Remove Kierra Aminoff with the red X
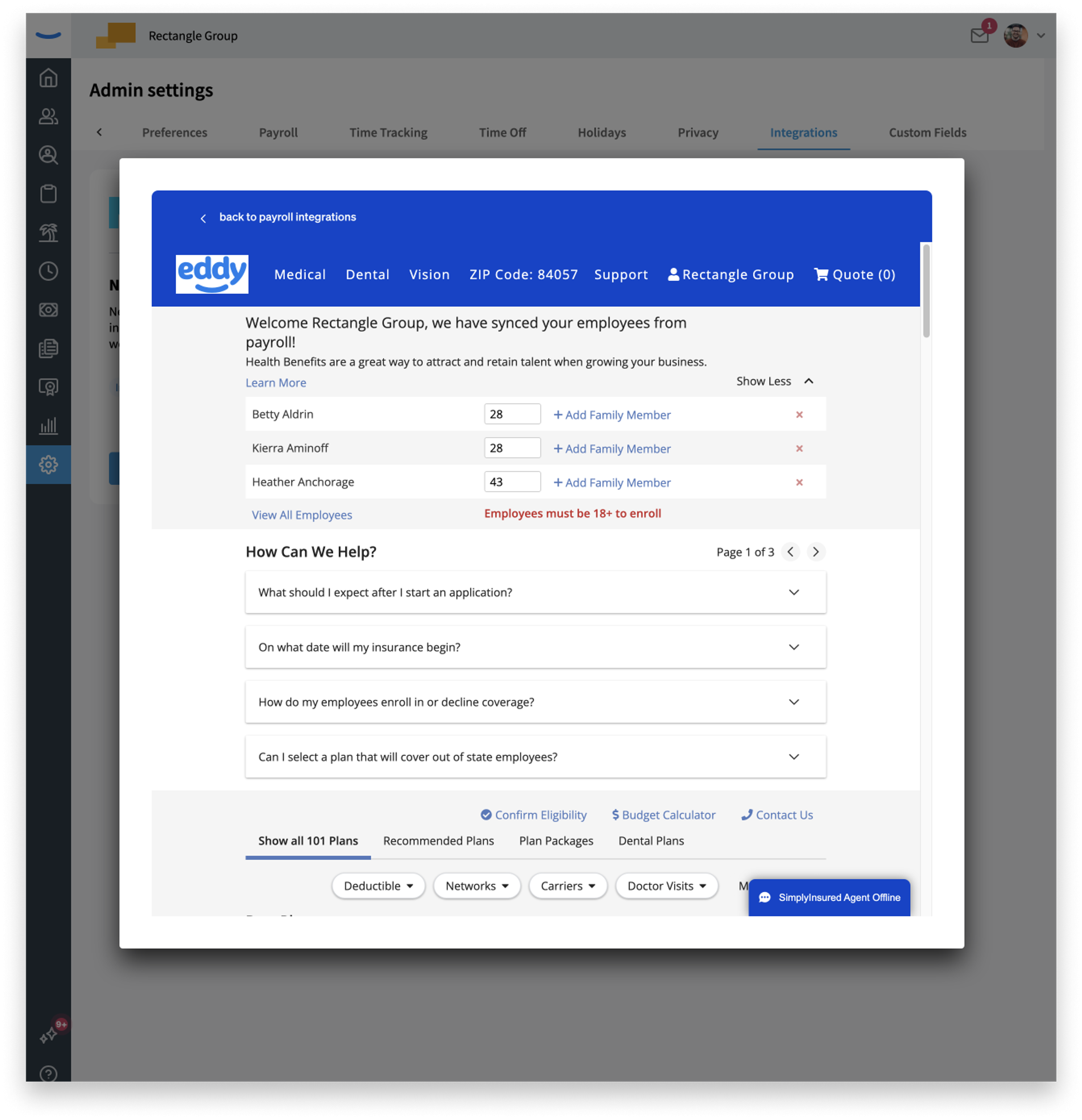The width and height of the screenshot is (1082, 1120). [799, 449]
